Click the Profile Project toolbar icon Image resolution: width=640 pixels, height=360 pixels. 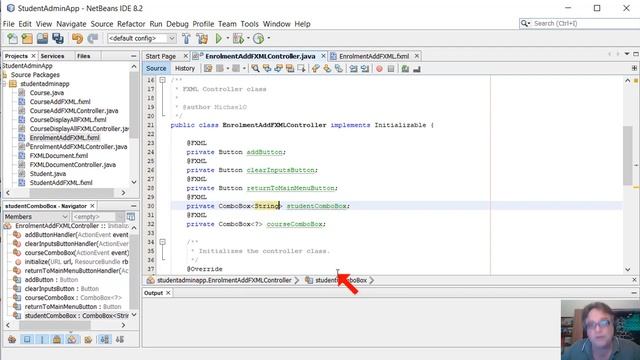pos(258,38)
